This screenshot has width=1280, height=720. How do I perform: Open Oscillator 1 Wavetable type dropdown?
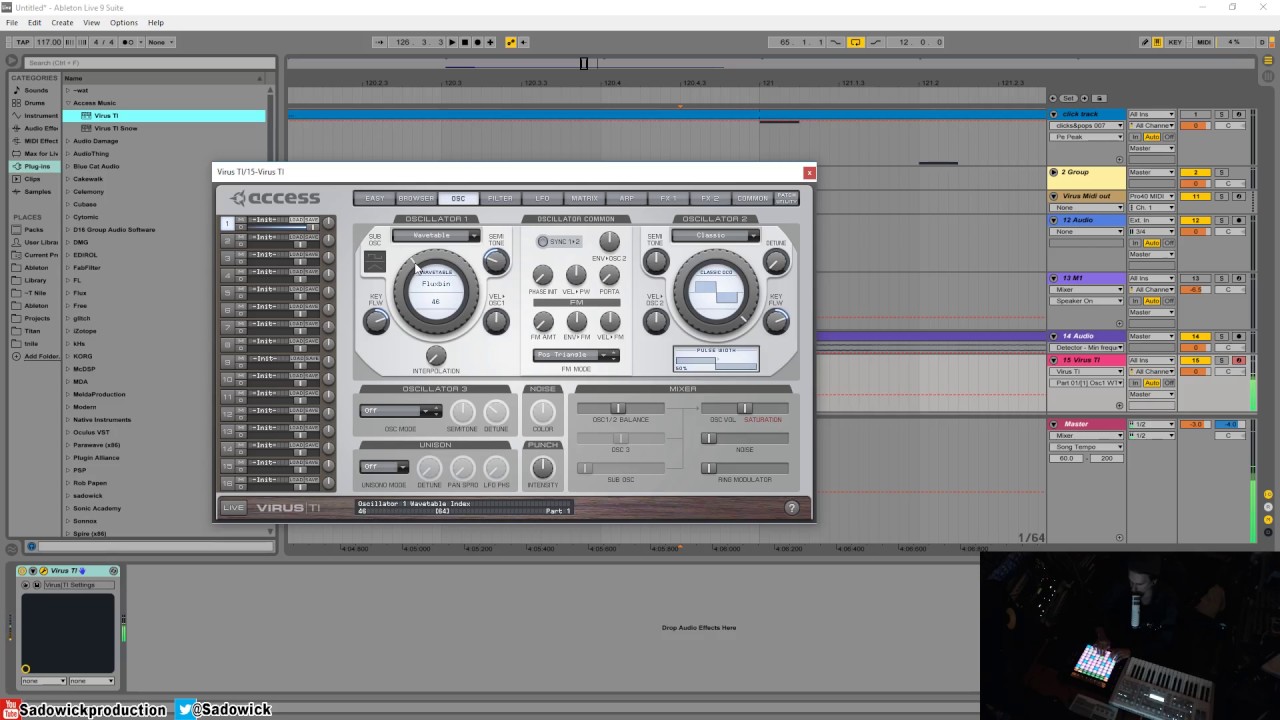click(x=435, y=235)
